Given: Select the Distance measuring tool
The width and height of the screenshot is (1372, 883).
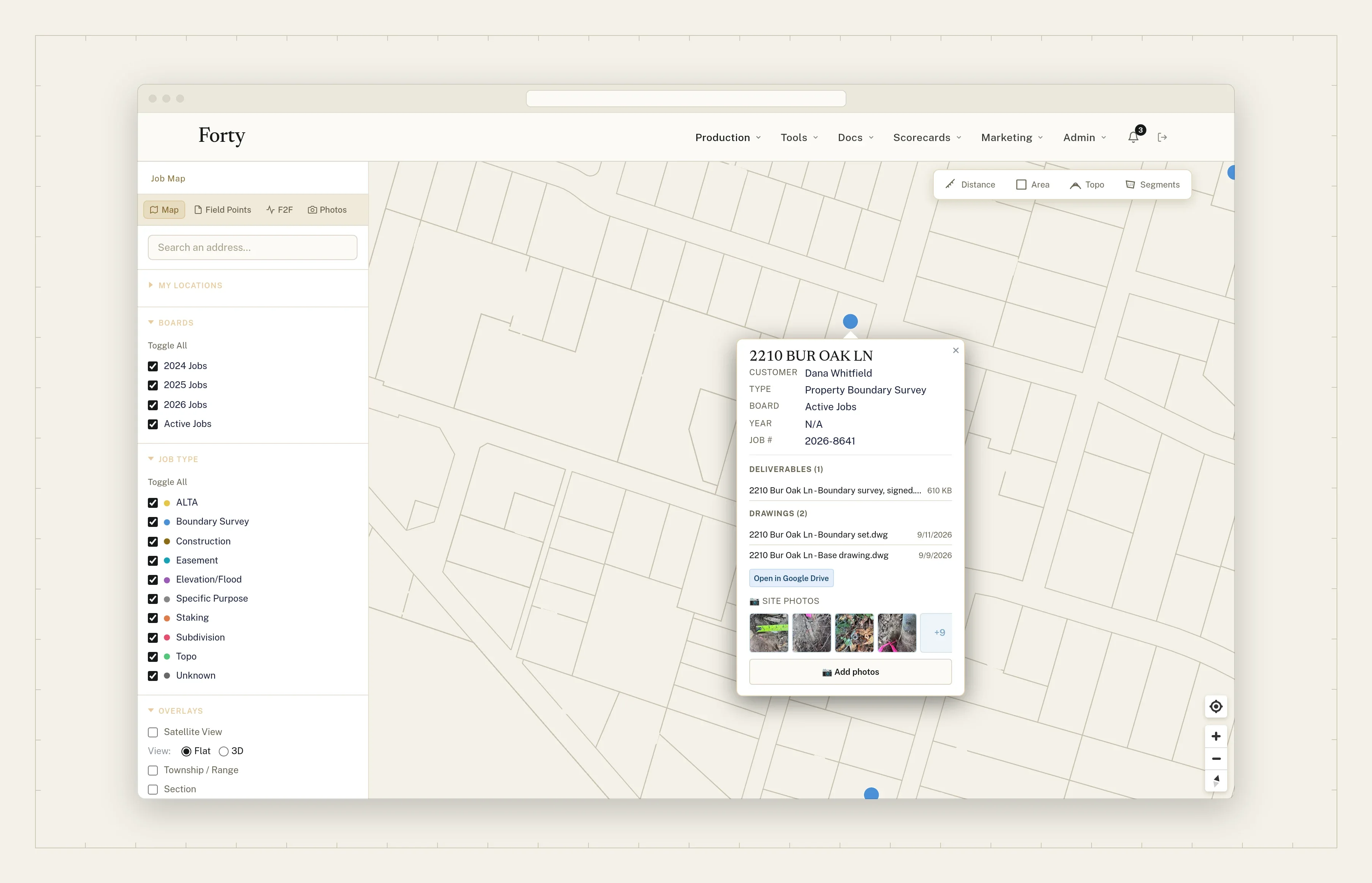Looking at the screenshot, I should point(970,185).
